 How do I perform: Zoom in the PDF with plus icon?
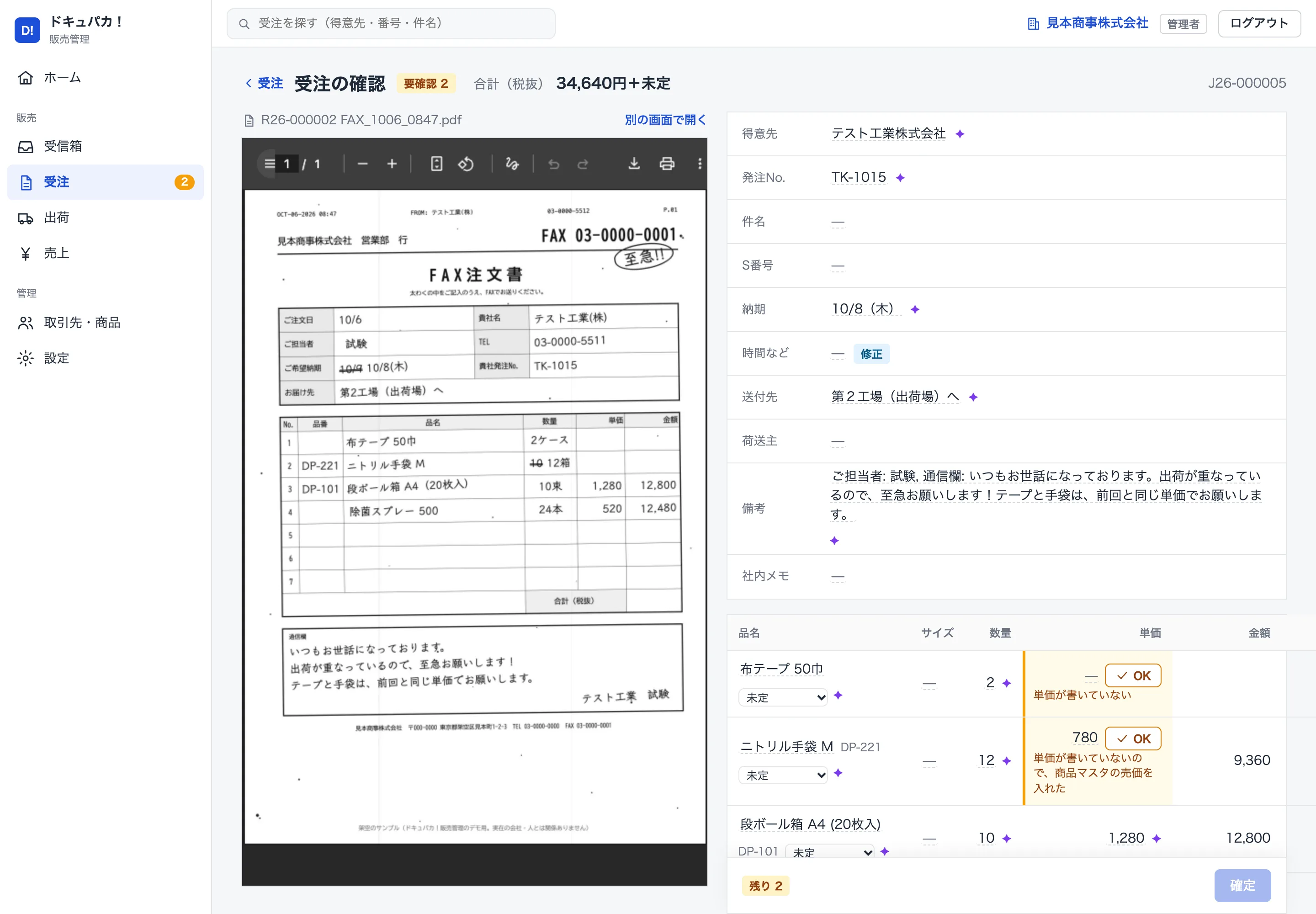tap(392, 164)
